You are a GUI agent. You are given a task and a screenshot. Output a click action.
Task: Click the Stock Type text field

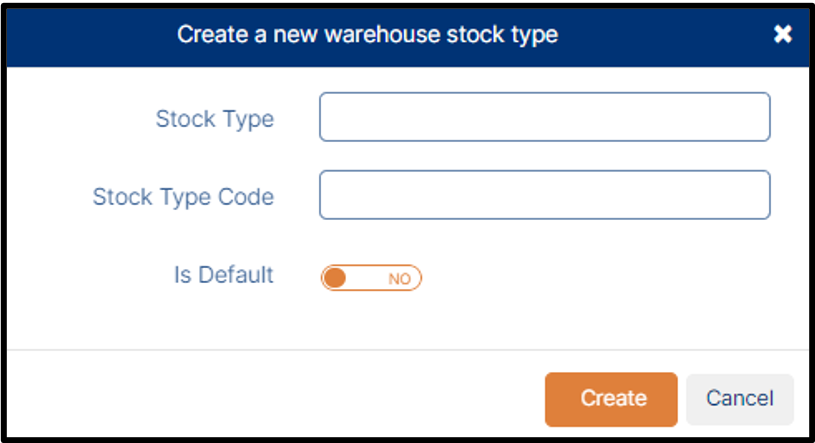pos(544,118)
